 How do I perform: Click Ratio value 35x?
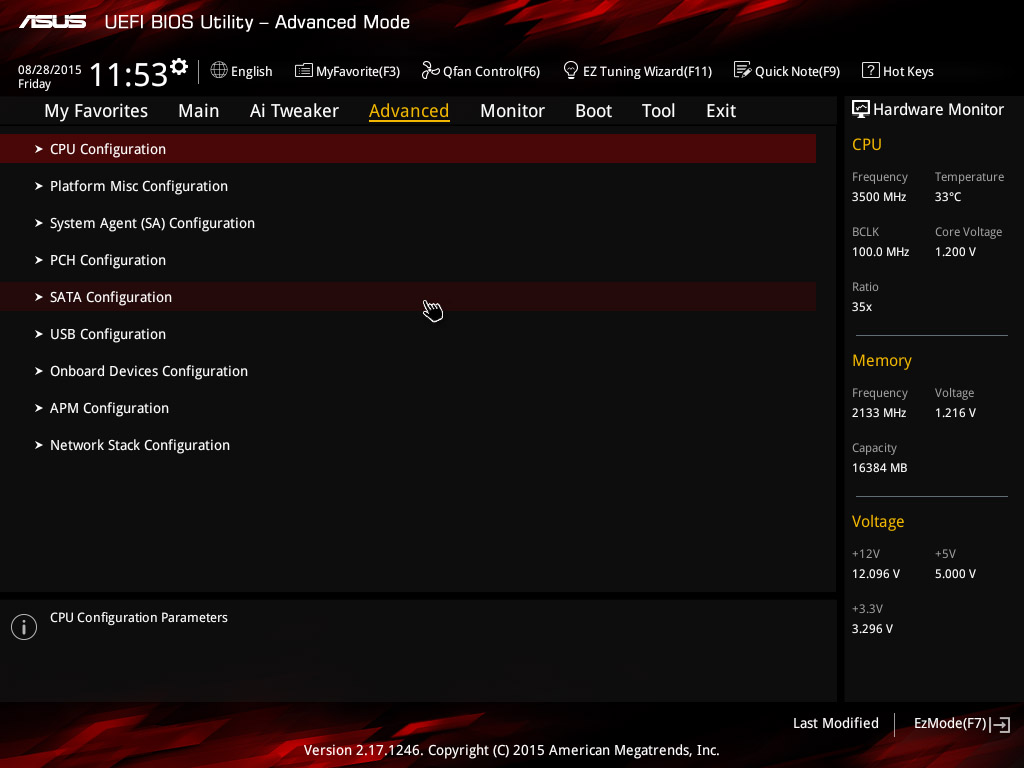click(x=862, y=306)
